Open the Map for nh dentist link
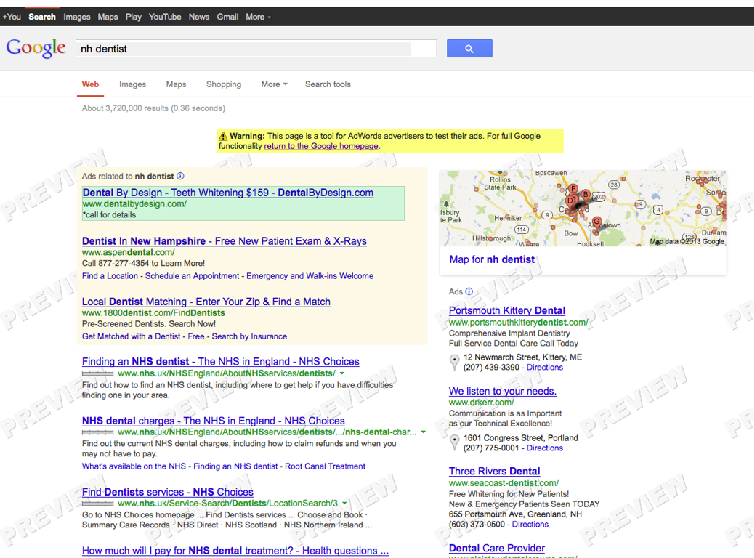 pos(492,260)
